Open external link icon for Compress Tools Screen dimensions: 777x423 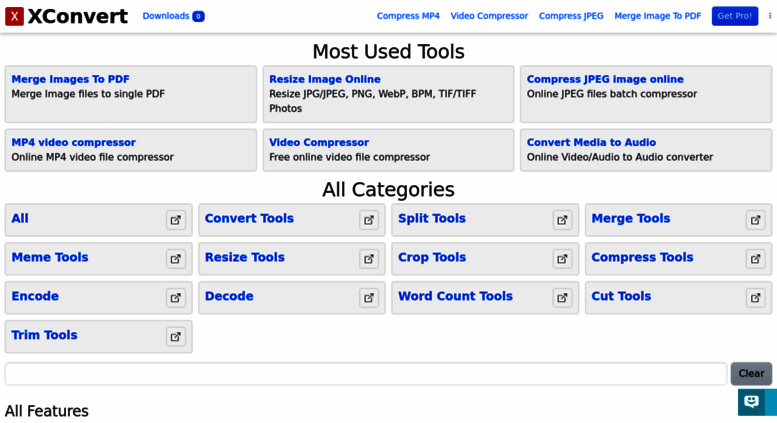click(756, 259)
